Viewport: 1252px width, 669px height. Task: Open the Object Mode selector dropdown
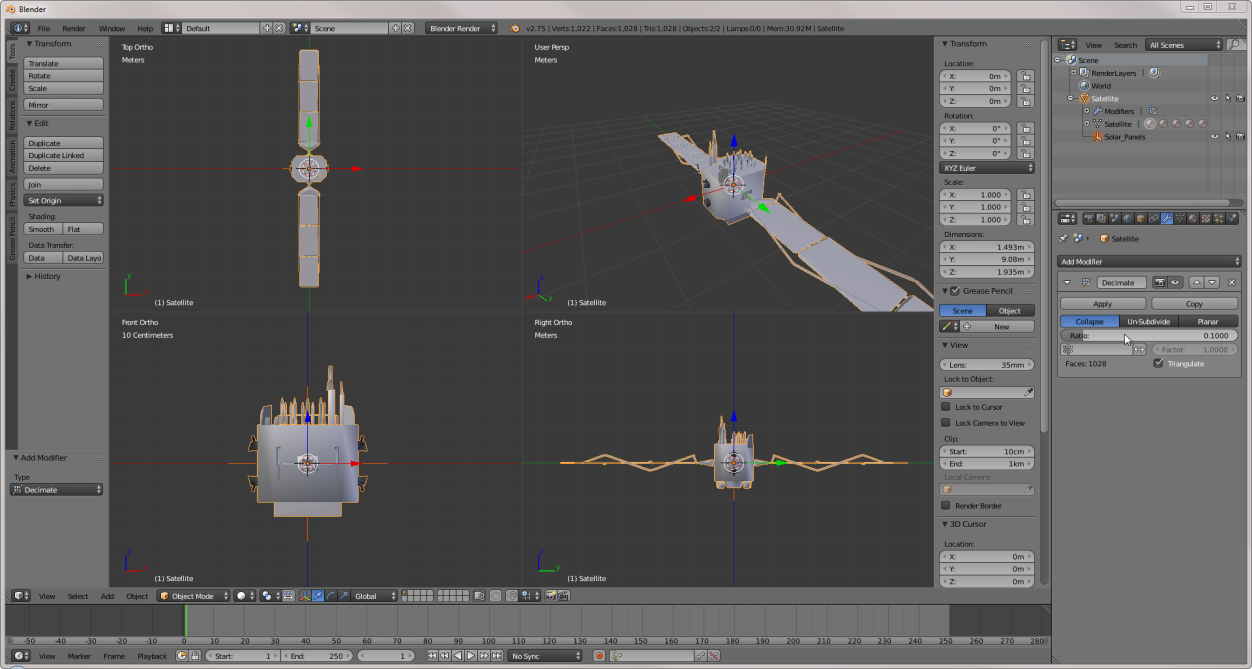coord(193,596)
